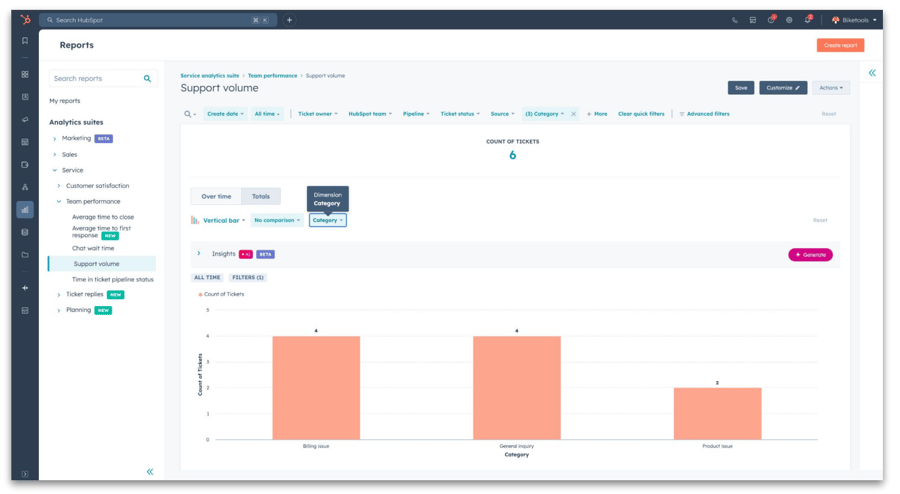Click the Generate insights button
Image resolution: width=900 pixels, height=494 pixels.
point(810,255)
